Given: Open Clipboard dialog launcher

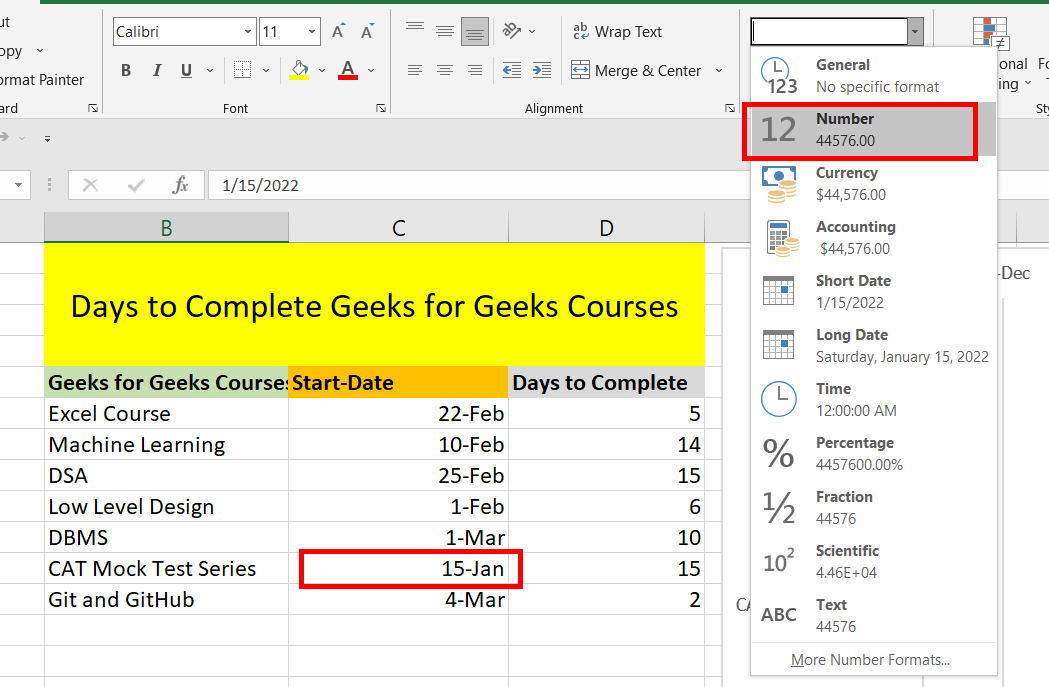Looking at the screenshot, I should 93,108.
